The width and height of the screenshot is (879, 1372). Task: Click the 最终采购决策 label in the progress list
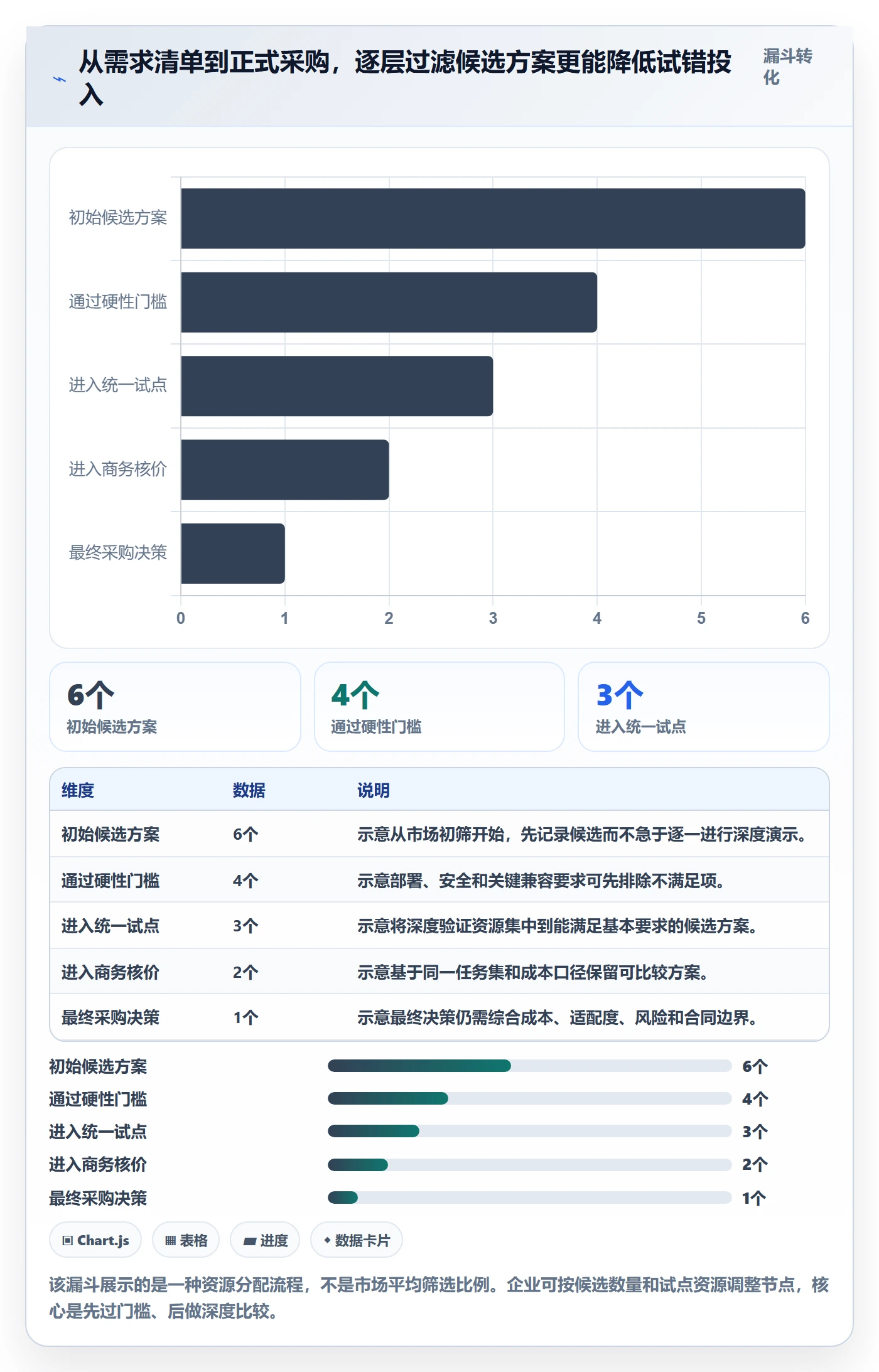pos(98,1198)
